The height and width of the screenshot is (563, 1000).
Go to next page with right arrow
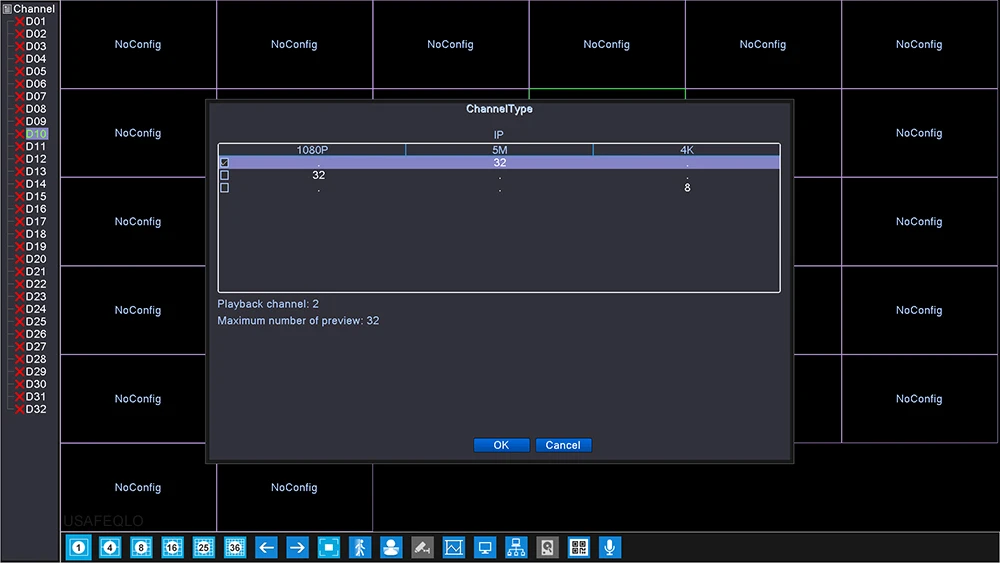[297, 547]
